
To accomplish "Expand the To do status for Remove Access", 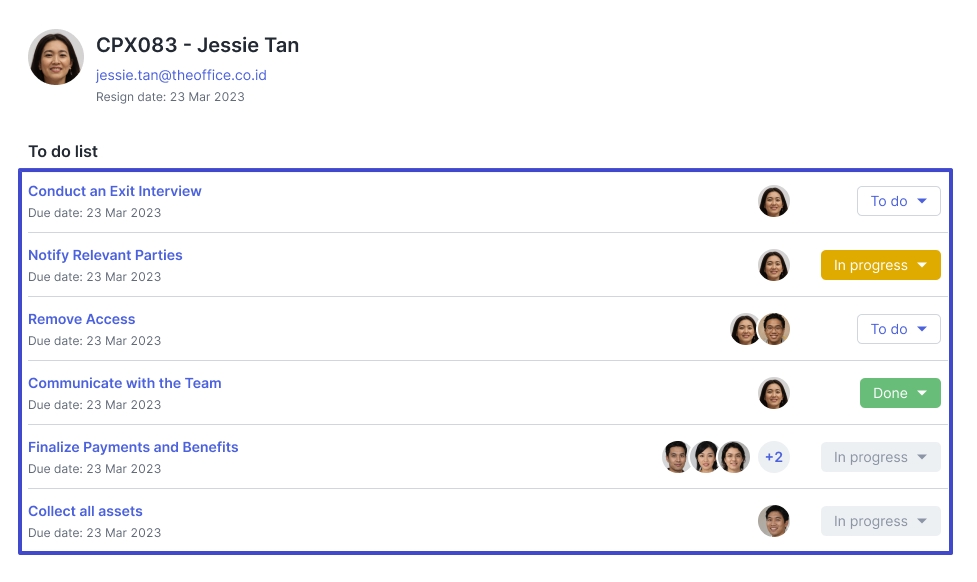I will [898, 329].
